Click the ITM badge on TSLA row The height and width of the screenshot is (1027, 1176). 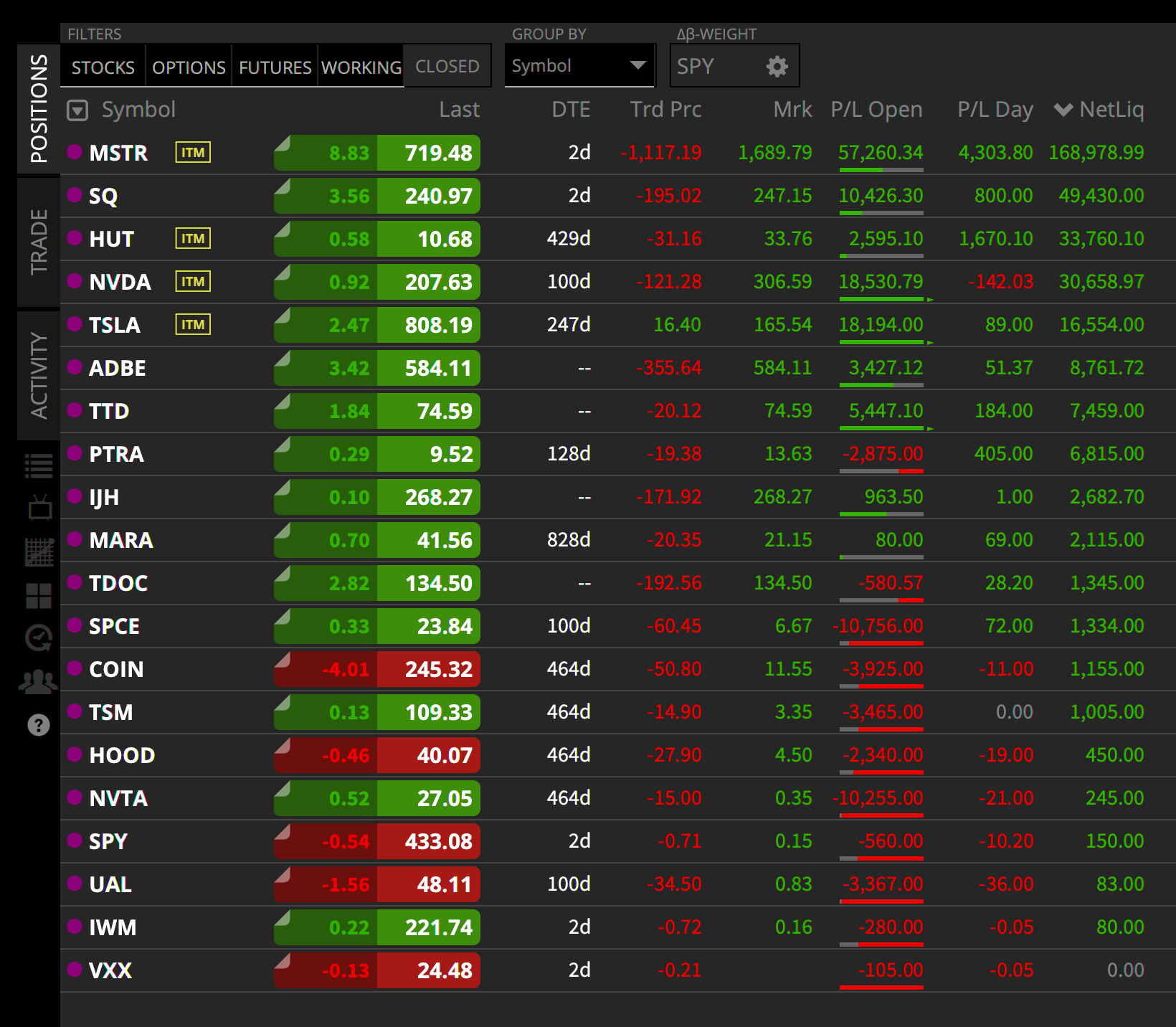pyautogui.click(x=193, y=324)
